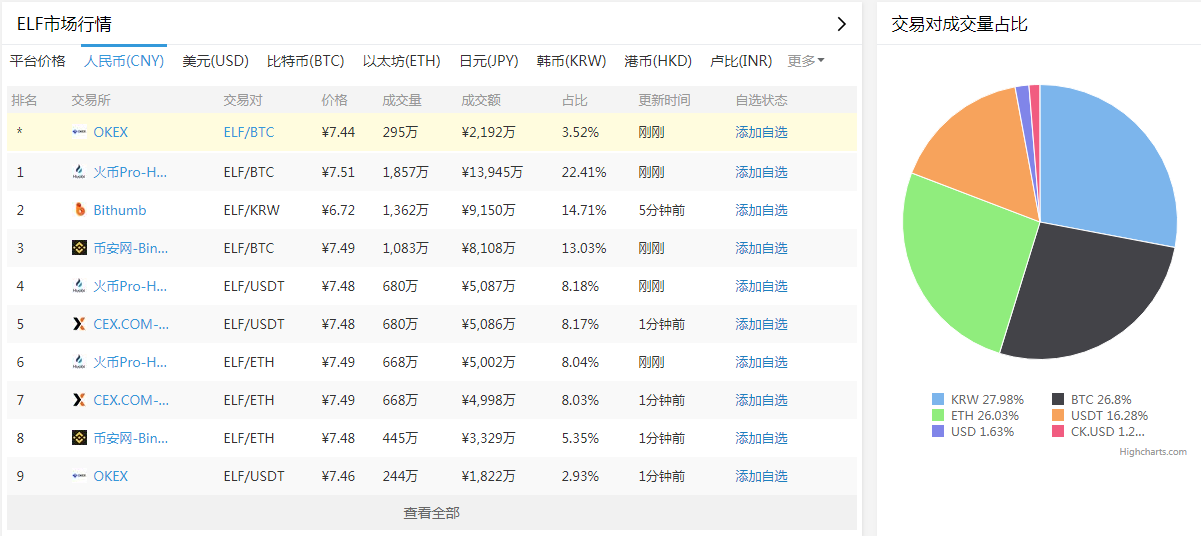Select the 比特币(BTC) currency tab

(x=305, y=61)
